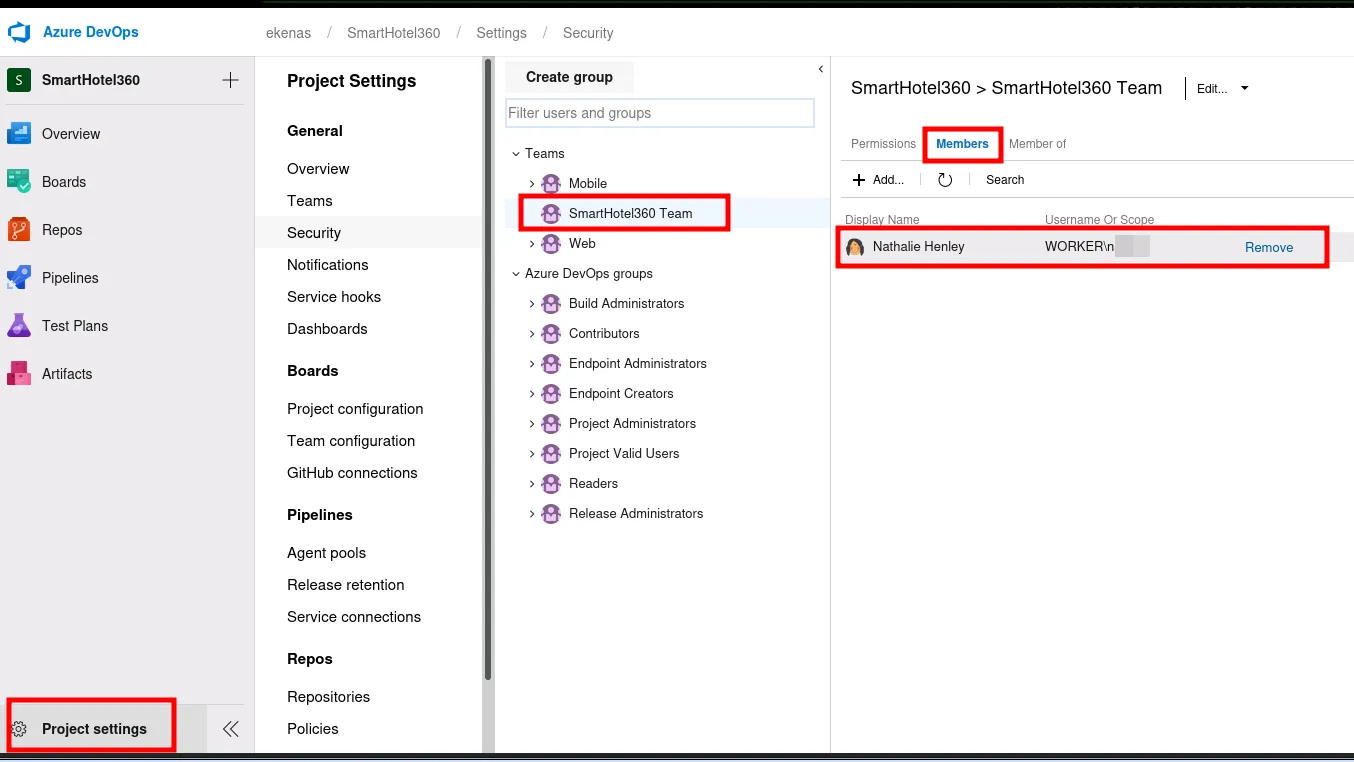
Task: Switch to the Member of tab
Action: 1037,144
